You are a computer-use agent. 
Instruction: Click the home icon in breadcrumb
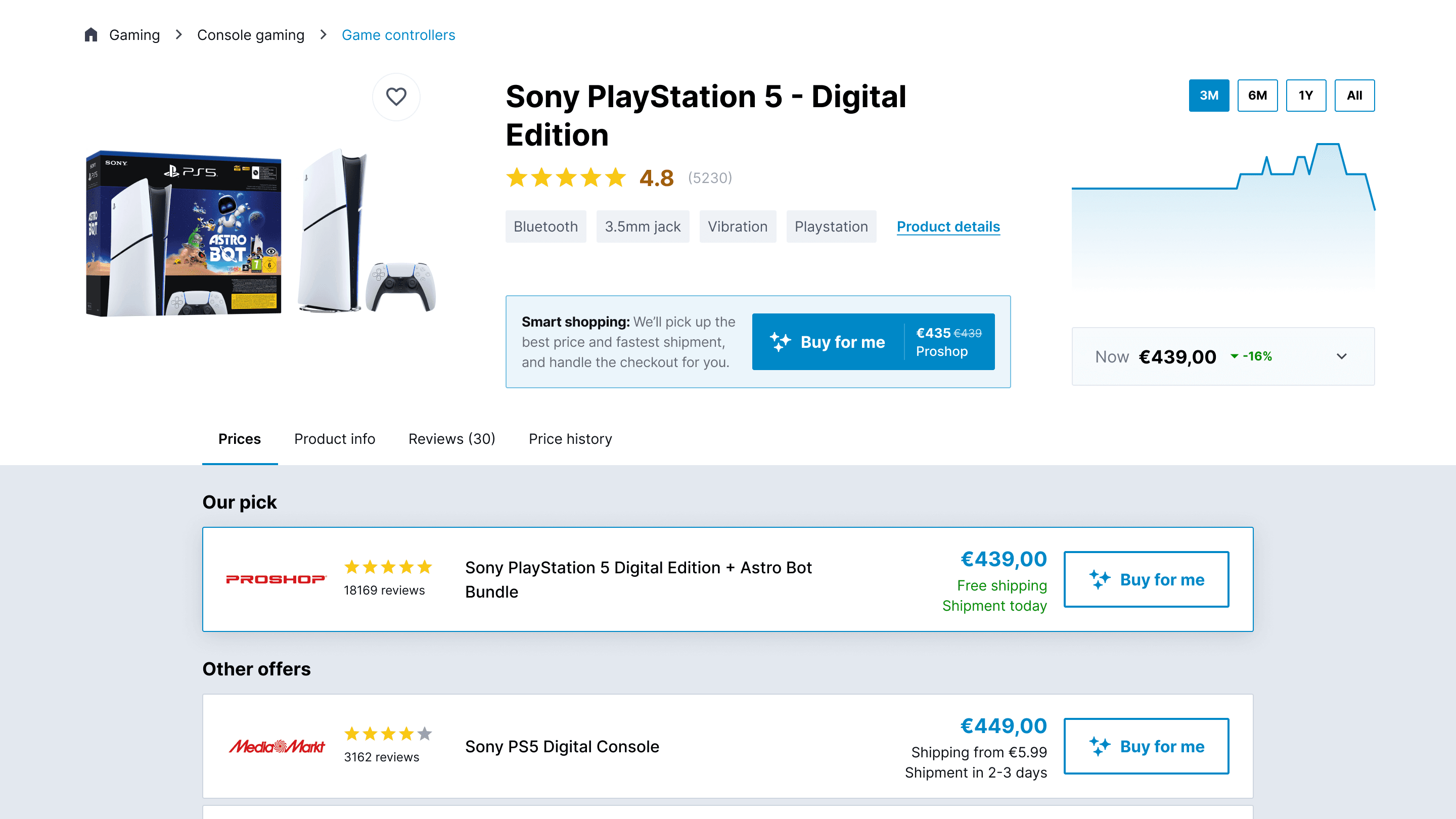pos(92,34)
